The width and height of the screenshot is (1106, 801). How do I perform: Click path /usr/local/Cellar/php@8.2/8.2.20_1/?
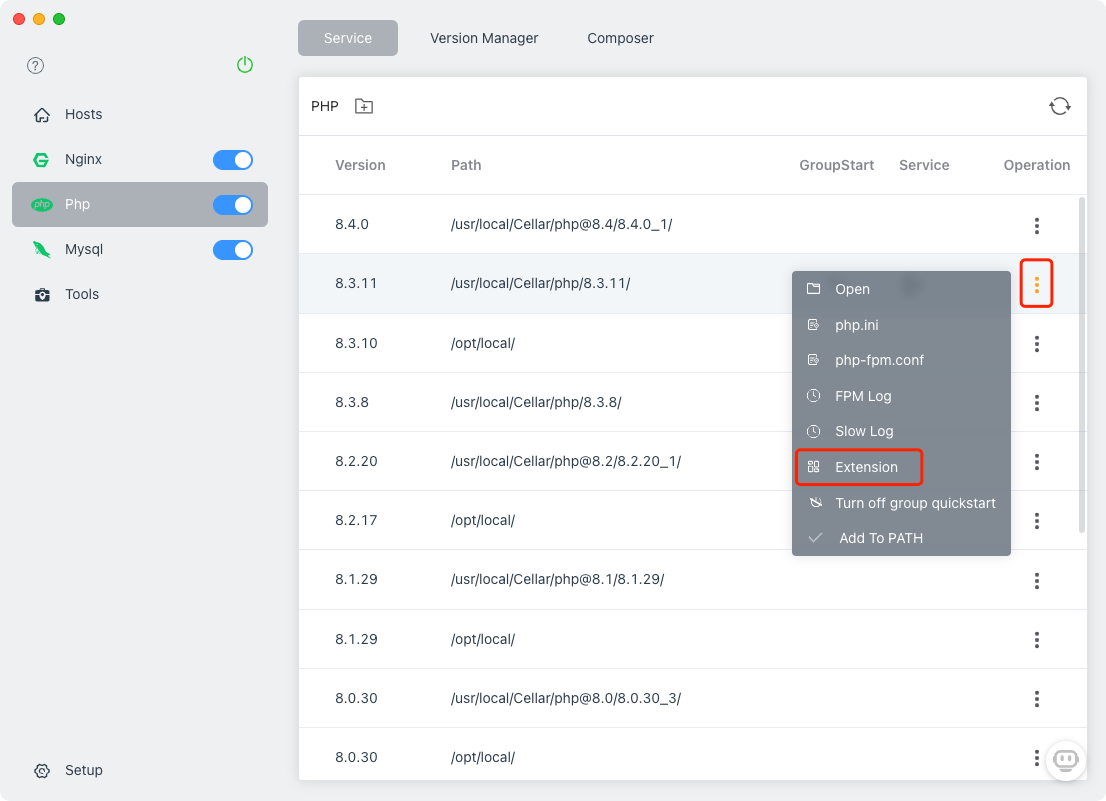[x=566, y=461]
